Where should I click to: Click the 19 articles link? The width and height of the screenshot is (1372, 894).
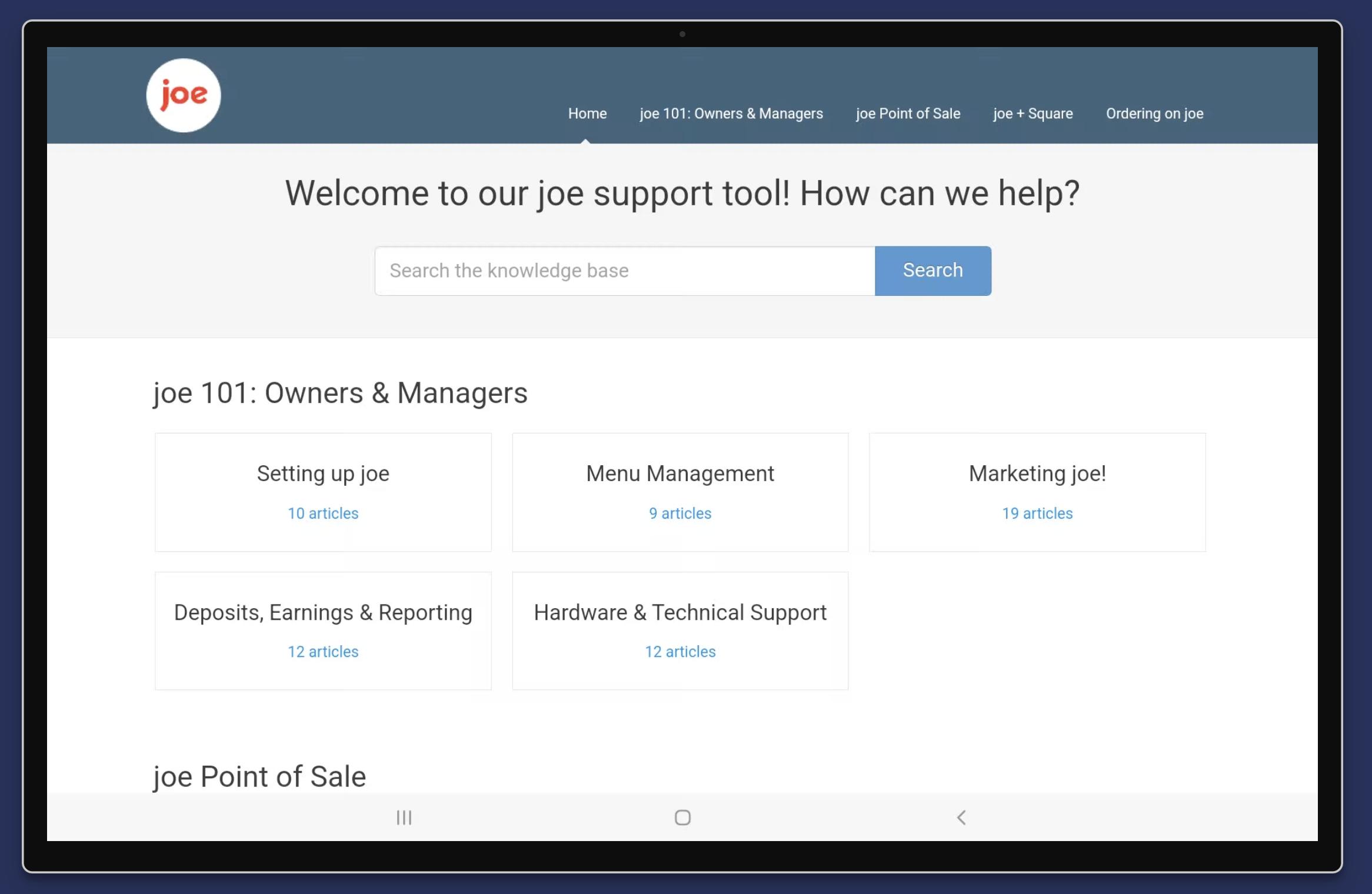1037,513
